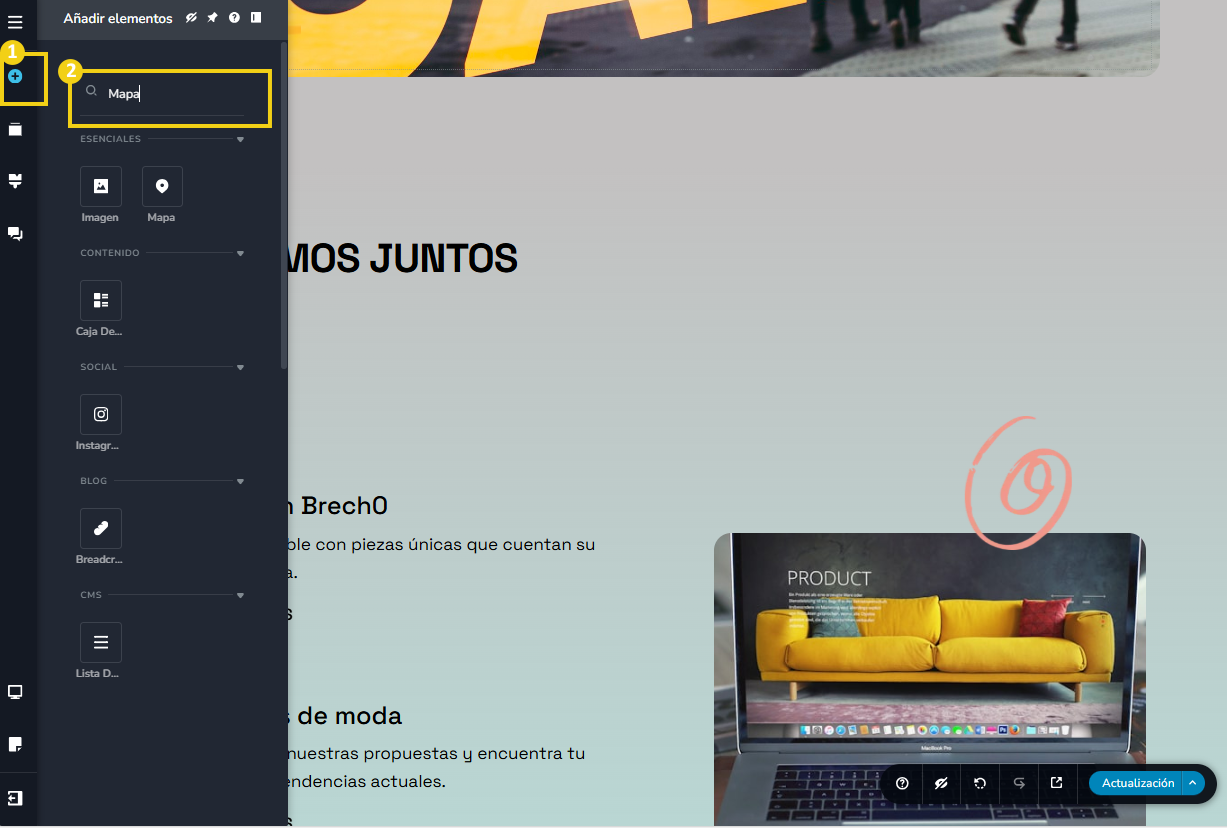The height and width of the screenshot is (828, 1227).
Task: Click the panel's vertical scrollbar
Action: [x=284, y=200]
